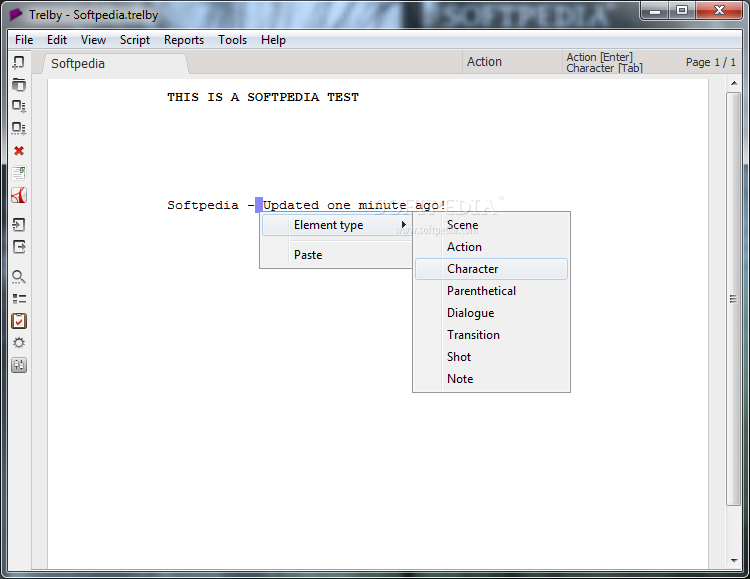Open the Tools menu

click(x=232, y=40)
